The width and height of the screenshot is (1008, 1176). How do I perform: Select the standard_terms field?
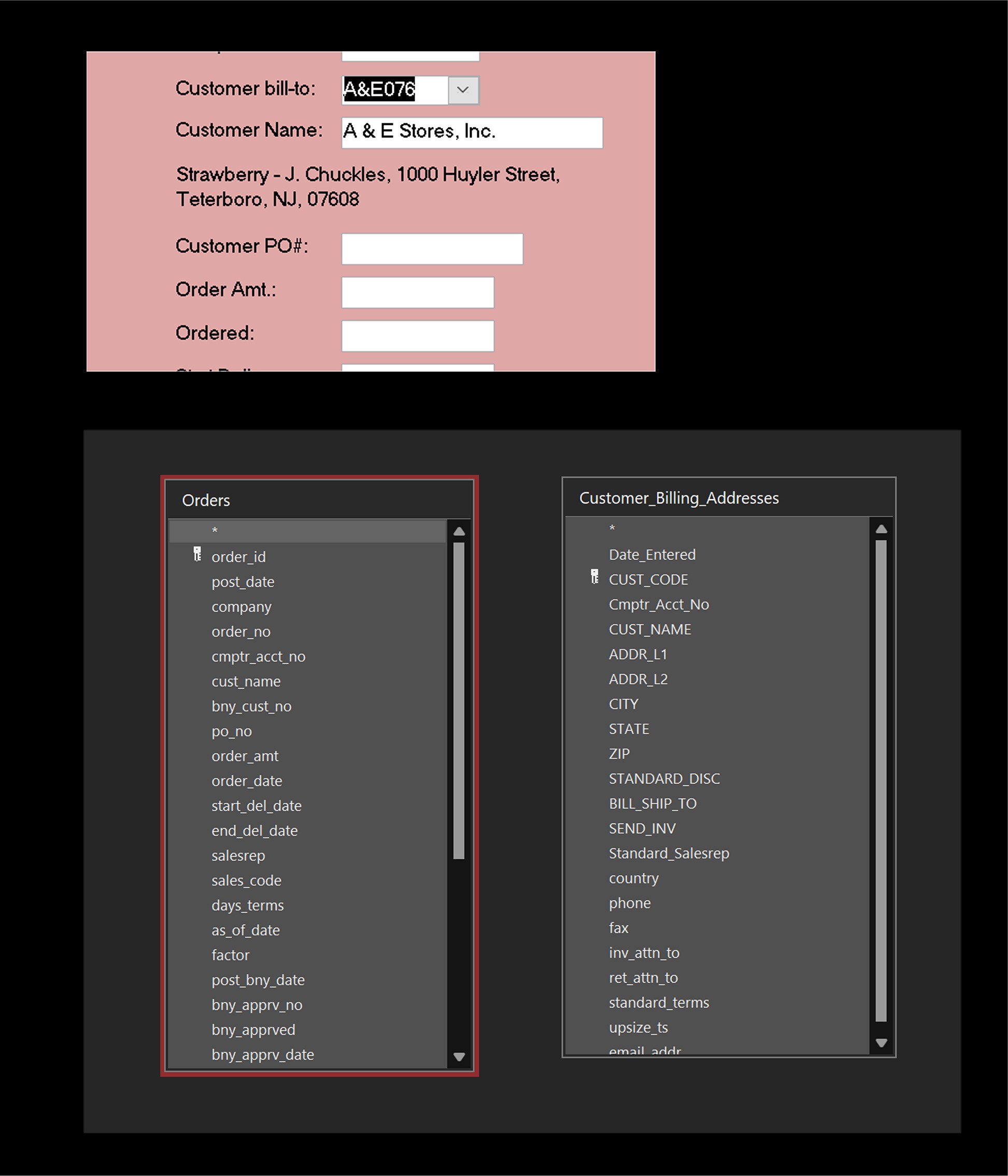tap(718, 1003)
